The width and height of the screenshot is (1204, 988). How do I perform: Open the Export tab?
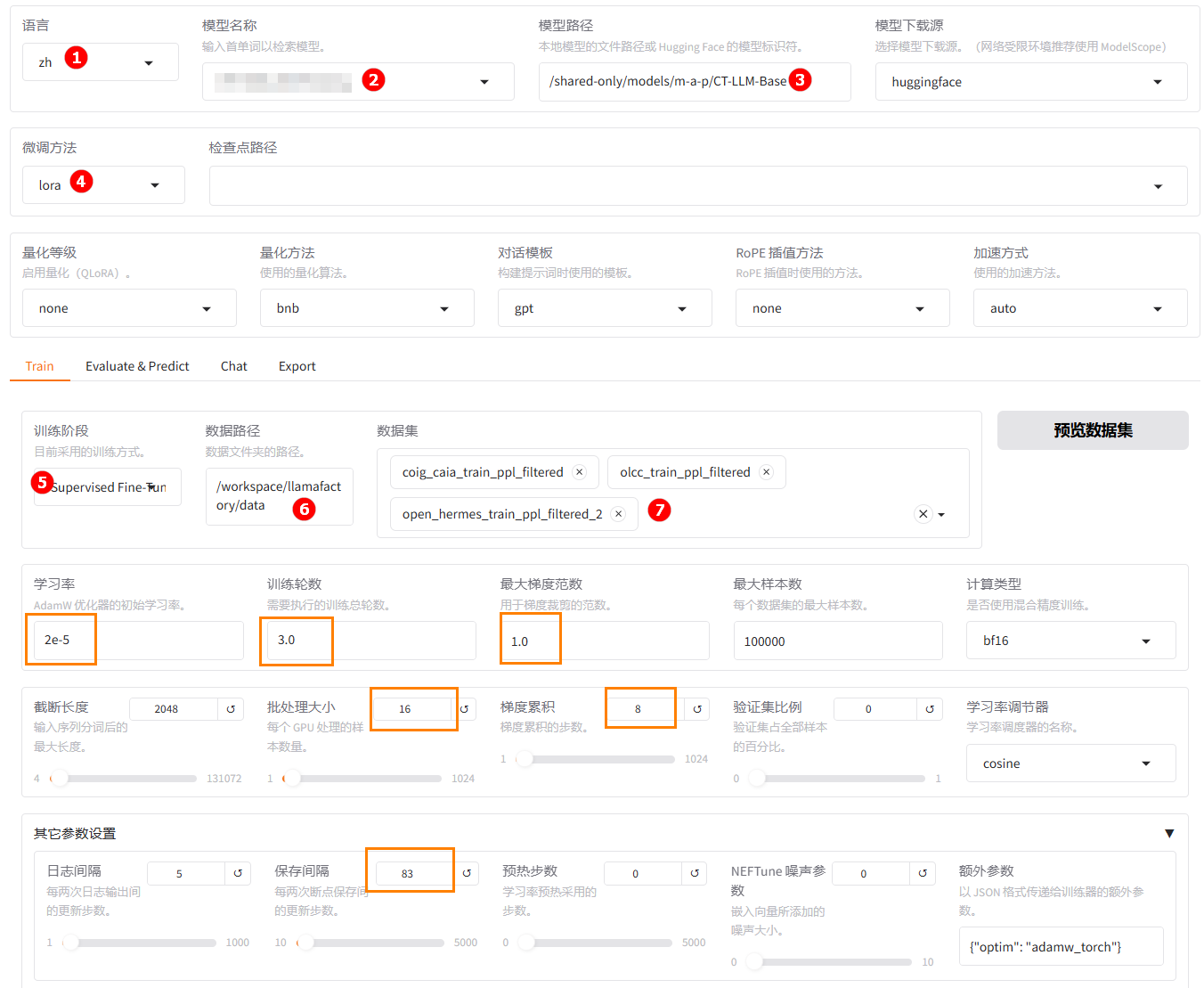pyautogui.click(x=297, y=366)
